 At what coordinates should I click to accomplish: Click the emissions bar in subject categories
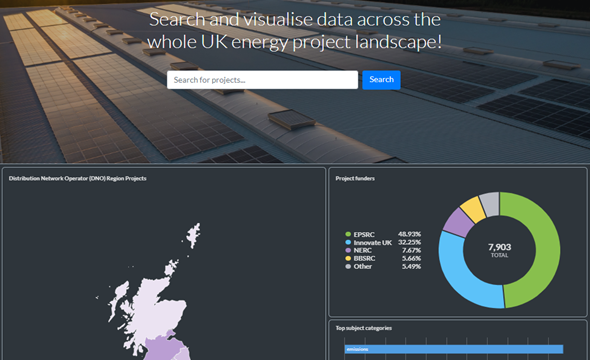pos(454,349)
